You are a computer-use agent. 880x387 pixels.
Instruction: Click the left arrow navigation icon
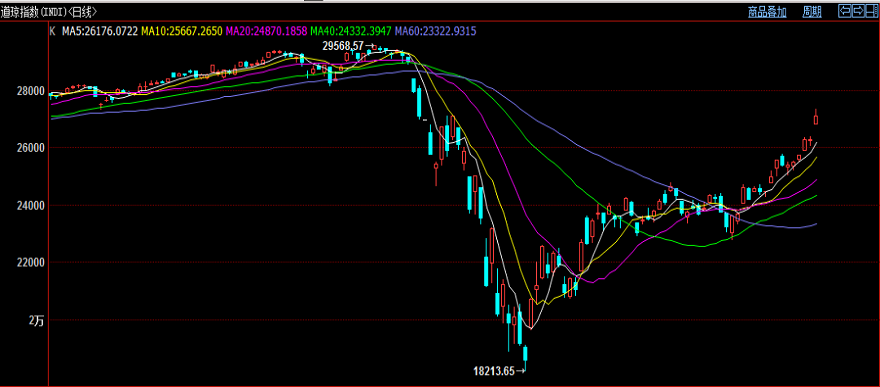point(845,11)
